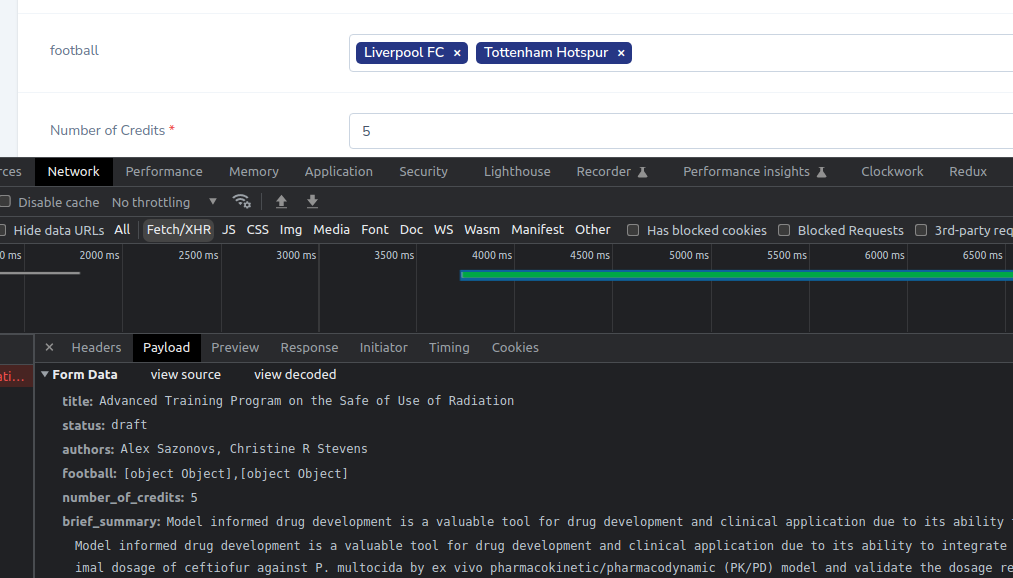Click view decoded for the form data

click(x=294, y=374)
